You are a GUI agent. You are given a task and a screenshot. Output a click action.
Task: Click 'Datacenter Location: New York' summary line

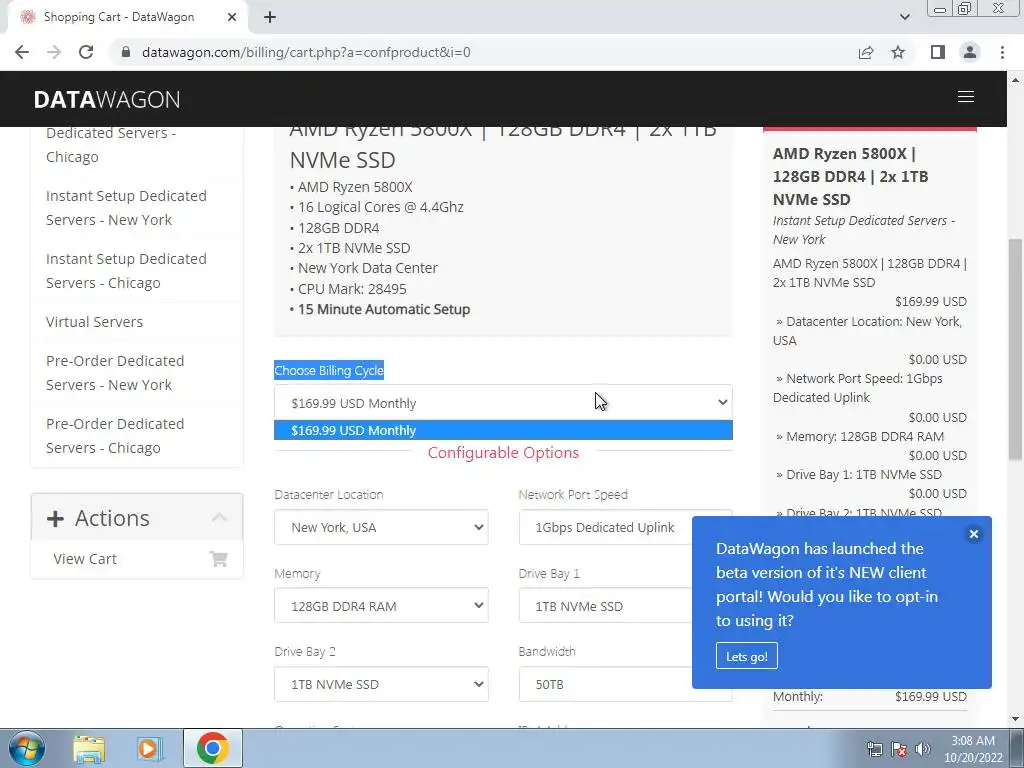pyautogui.click(x=867, y=330)
